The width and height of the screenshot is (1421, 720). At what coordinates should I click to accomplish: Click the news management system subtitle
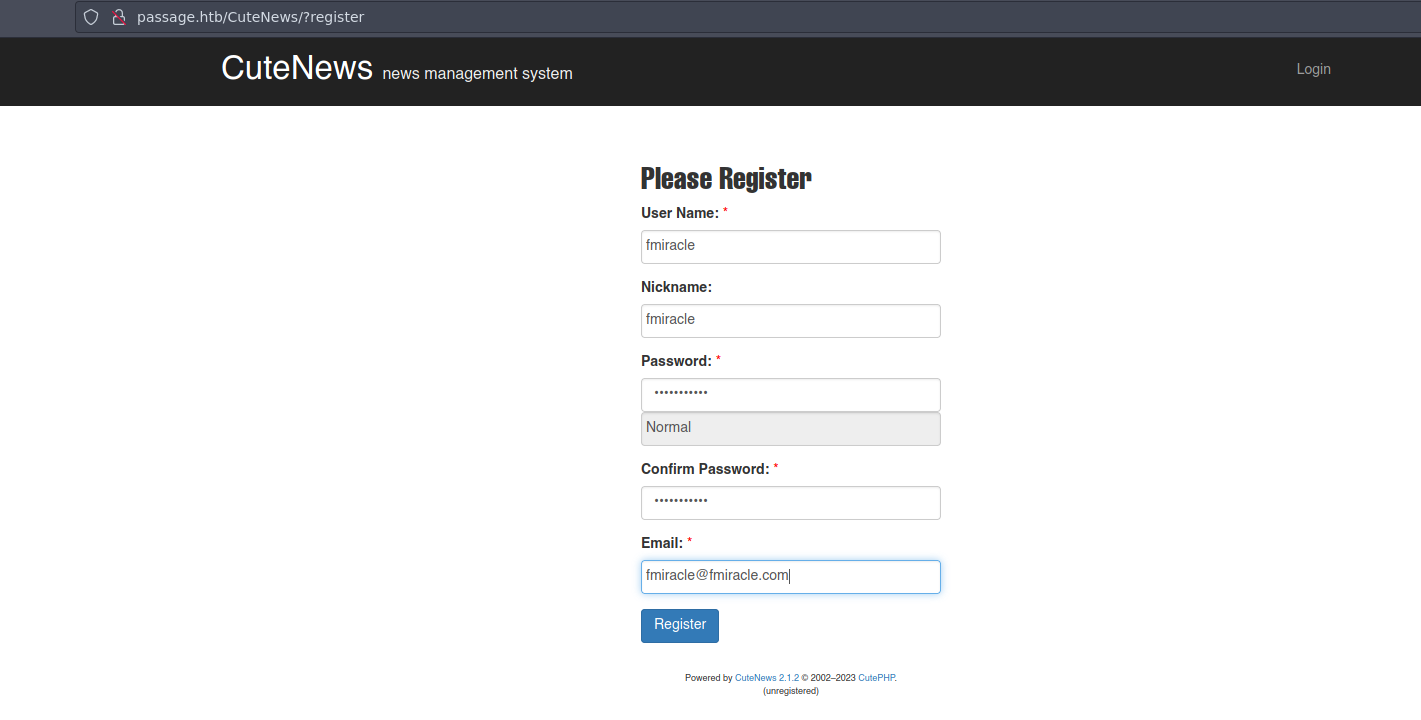pos(477,74)
